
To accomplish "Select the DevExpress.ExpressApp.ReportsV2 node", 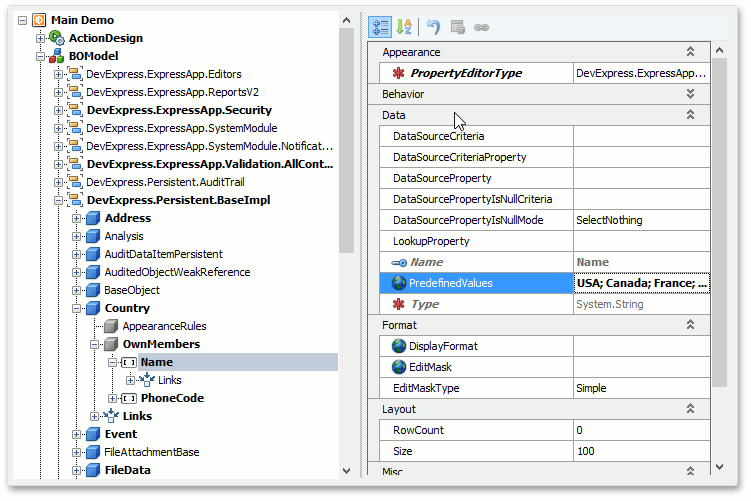I will pos(172,92).
